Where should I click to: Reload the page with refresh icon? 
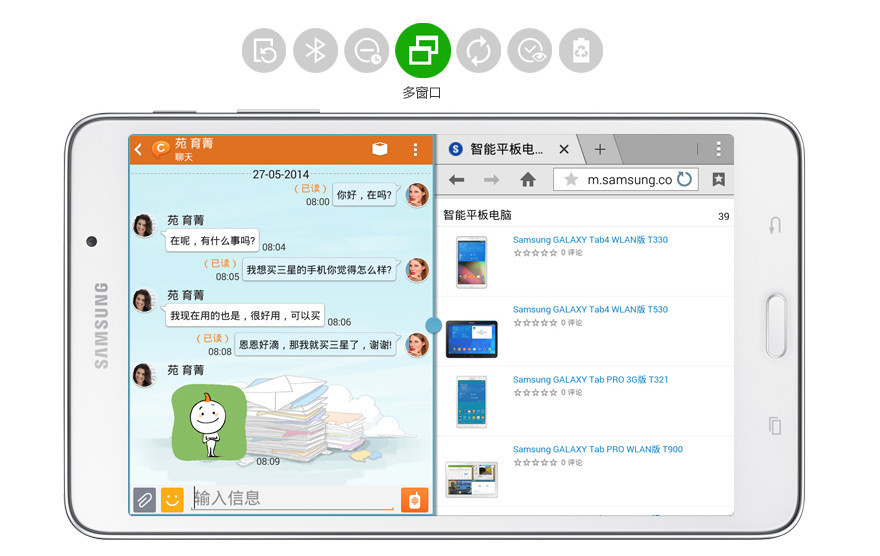684,180
